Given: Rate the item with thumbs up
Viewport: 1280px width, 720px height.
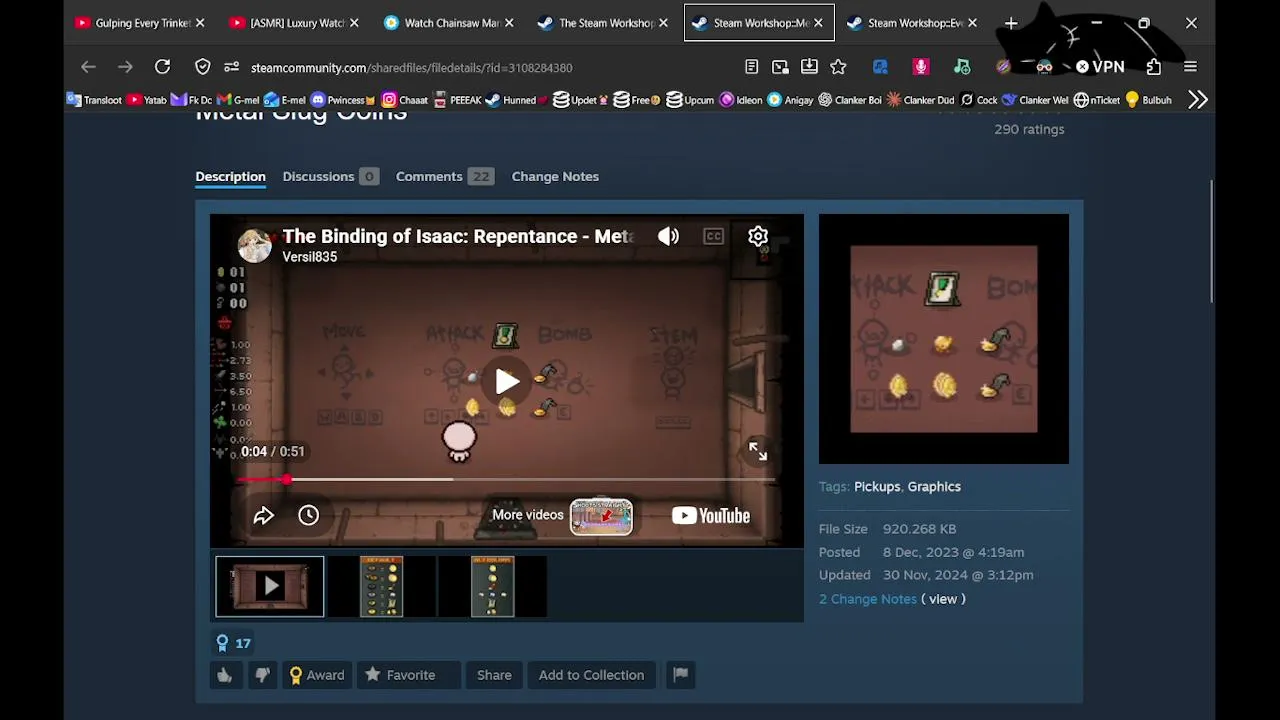Looking at the screenshot, I should point(225,675).
